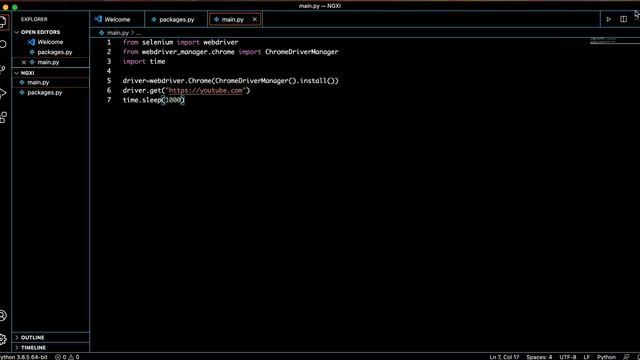Close main.py in Open Editors list
Screen dimensions: 640x360
(24, 62)
